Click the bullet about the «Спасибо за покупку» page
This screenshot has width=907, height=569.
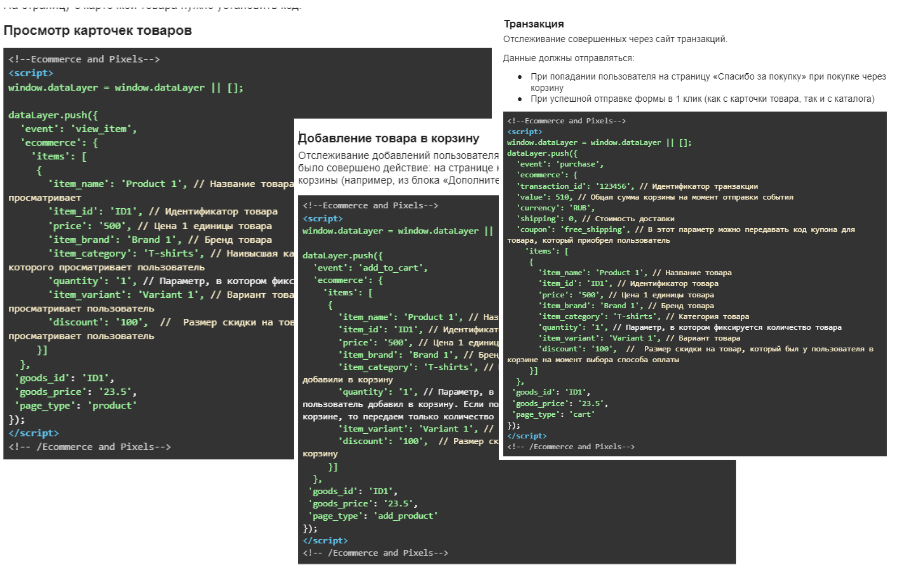708,82
